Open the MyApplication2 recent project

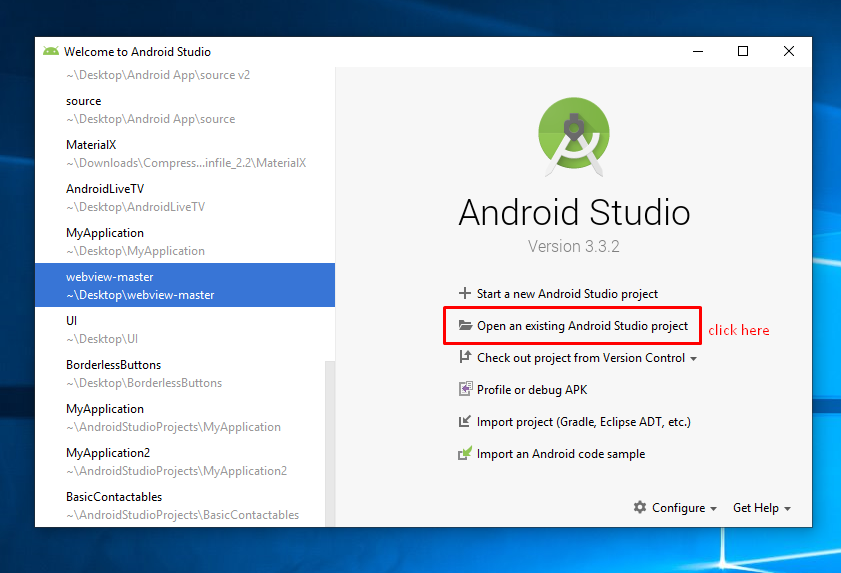180,461
